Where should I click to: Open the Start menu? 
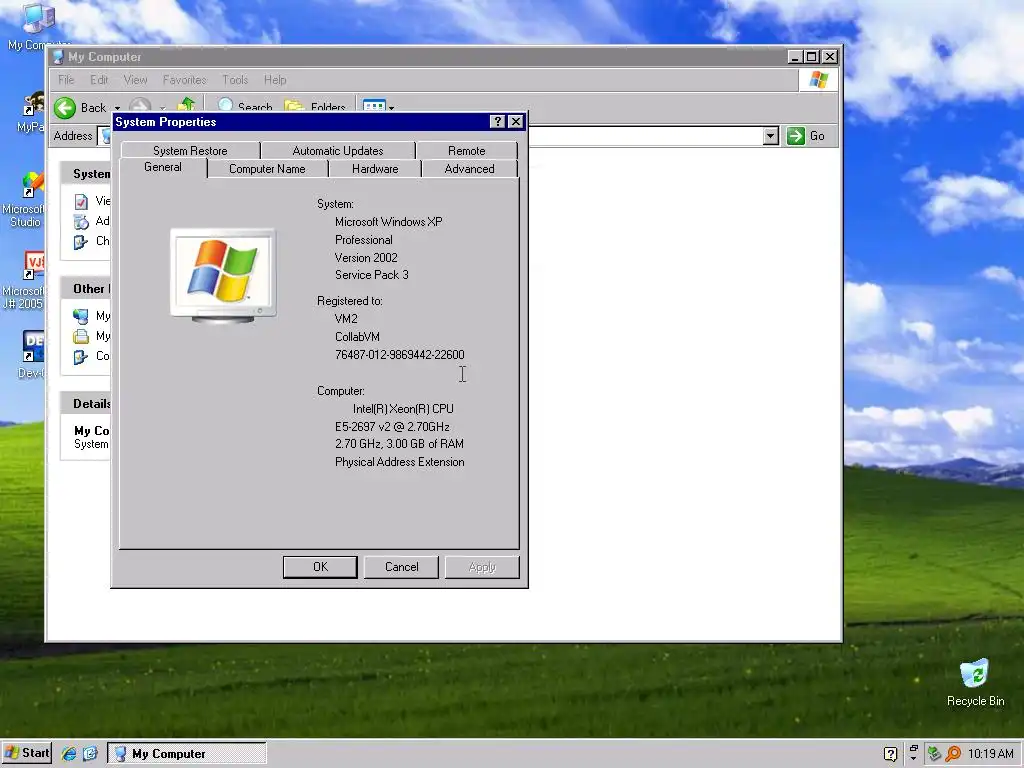(26, 753)
